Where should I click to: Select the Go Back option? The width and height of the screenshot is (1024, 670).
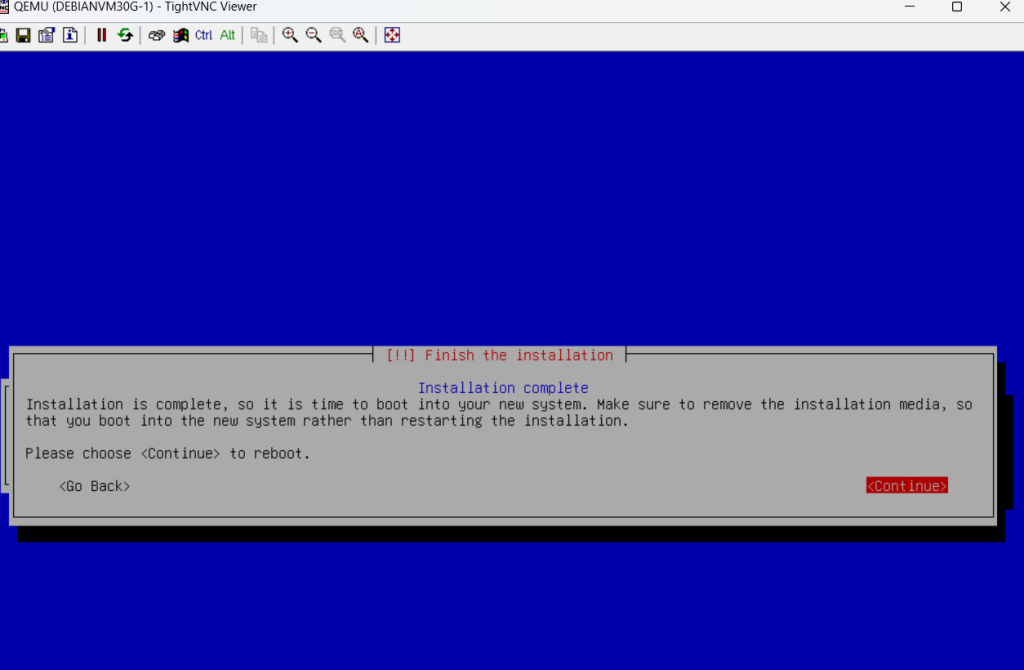coord(94,486)
